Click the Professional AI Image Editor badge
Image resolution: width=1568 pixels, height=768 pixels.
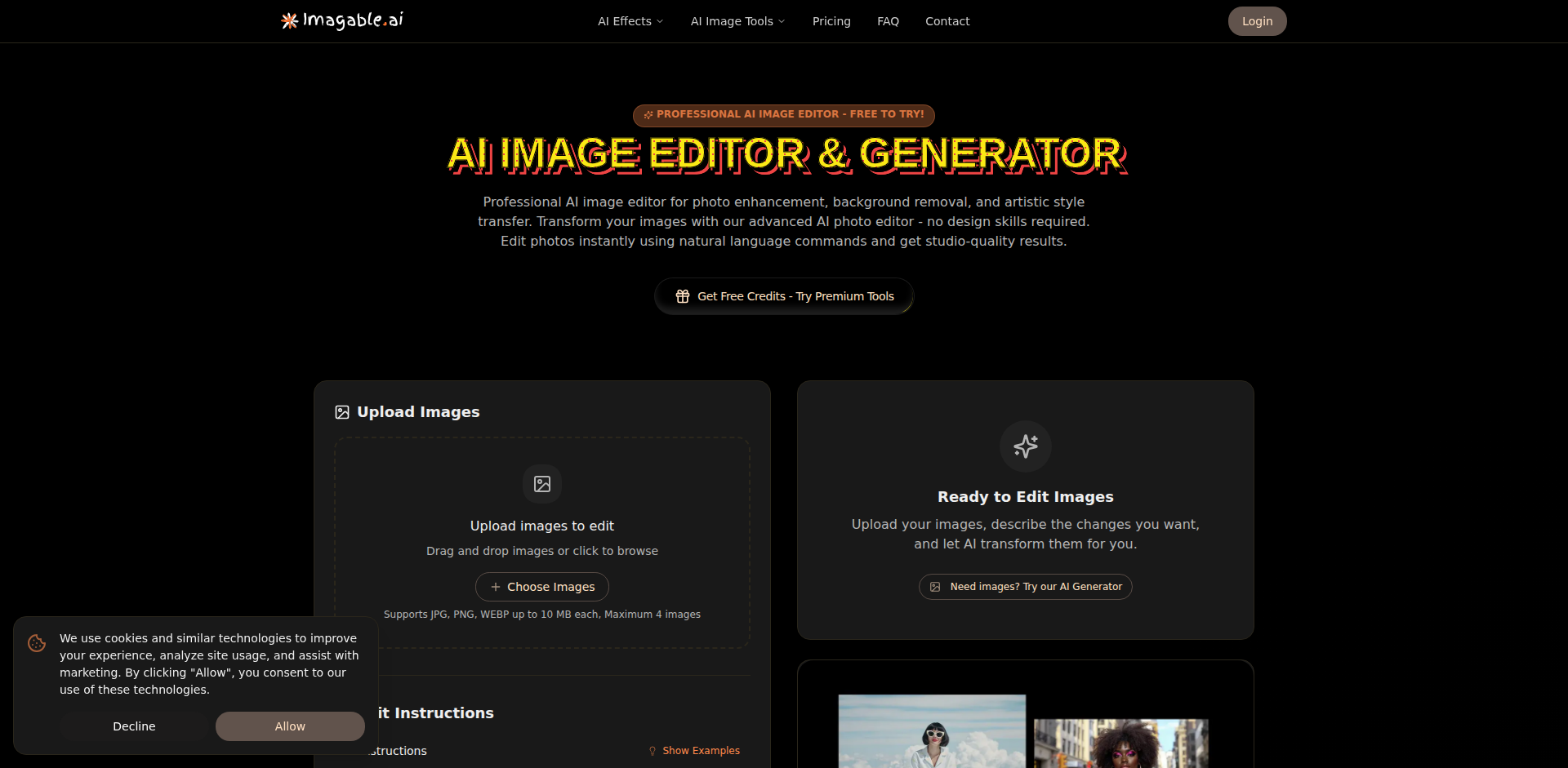[x=784, y=115]
